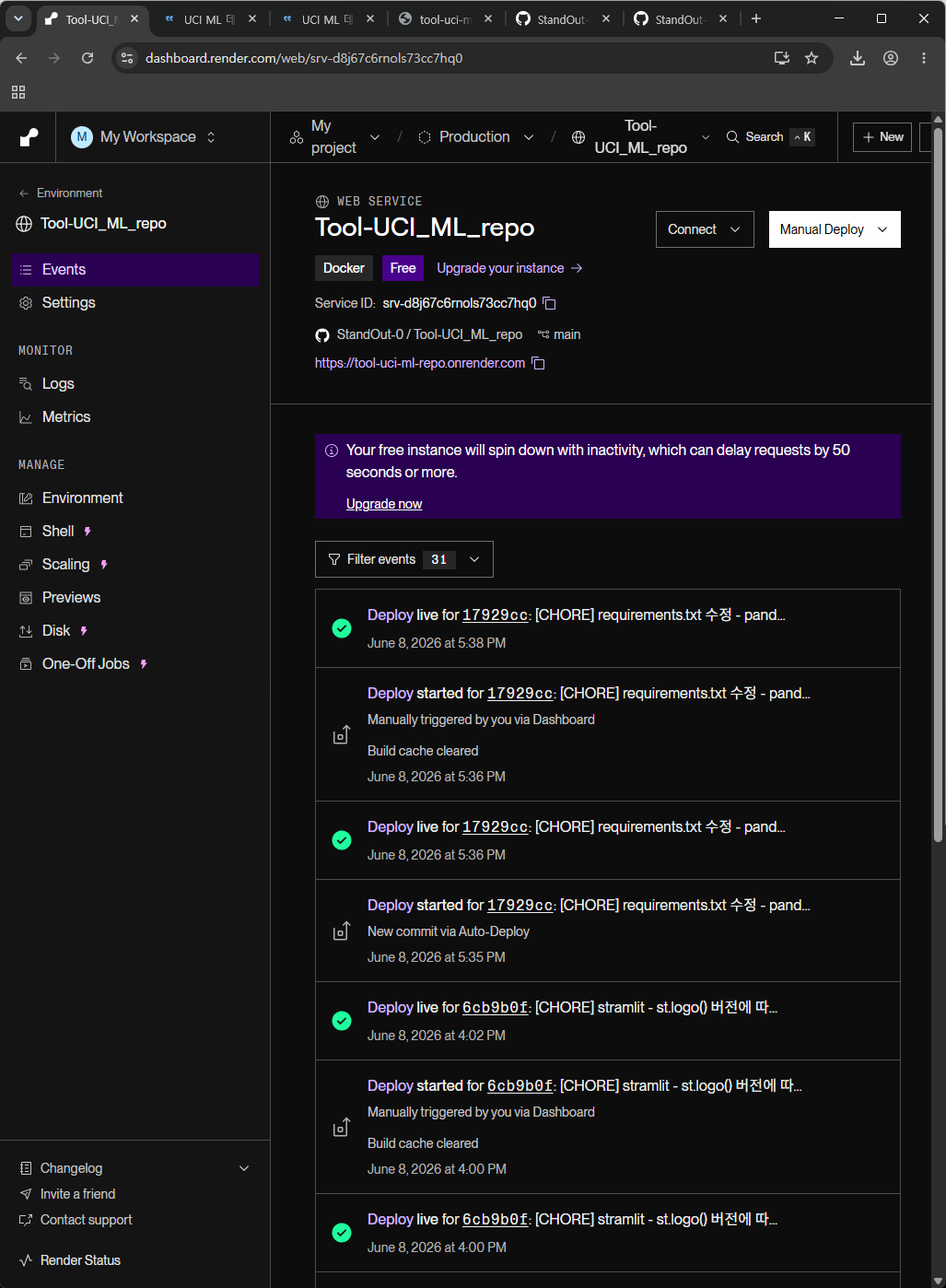Expand the Changelog section
946x1288 pixels.
pos(134,1168)
